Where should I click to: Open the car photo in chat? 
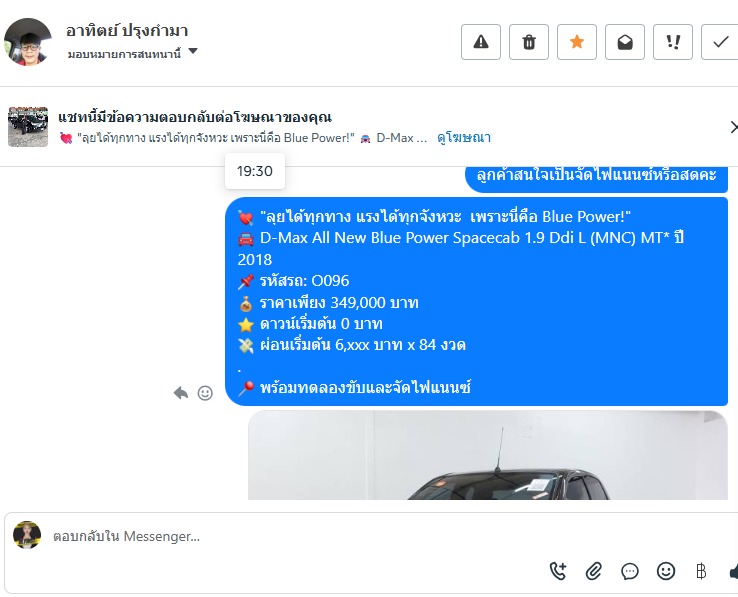(488, 455)
